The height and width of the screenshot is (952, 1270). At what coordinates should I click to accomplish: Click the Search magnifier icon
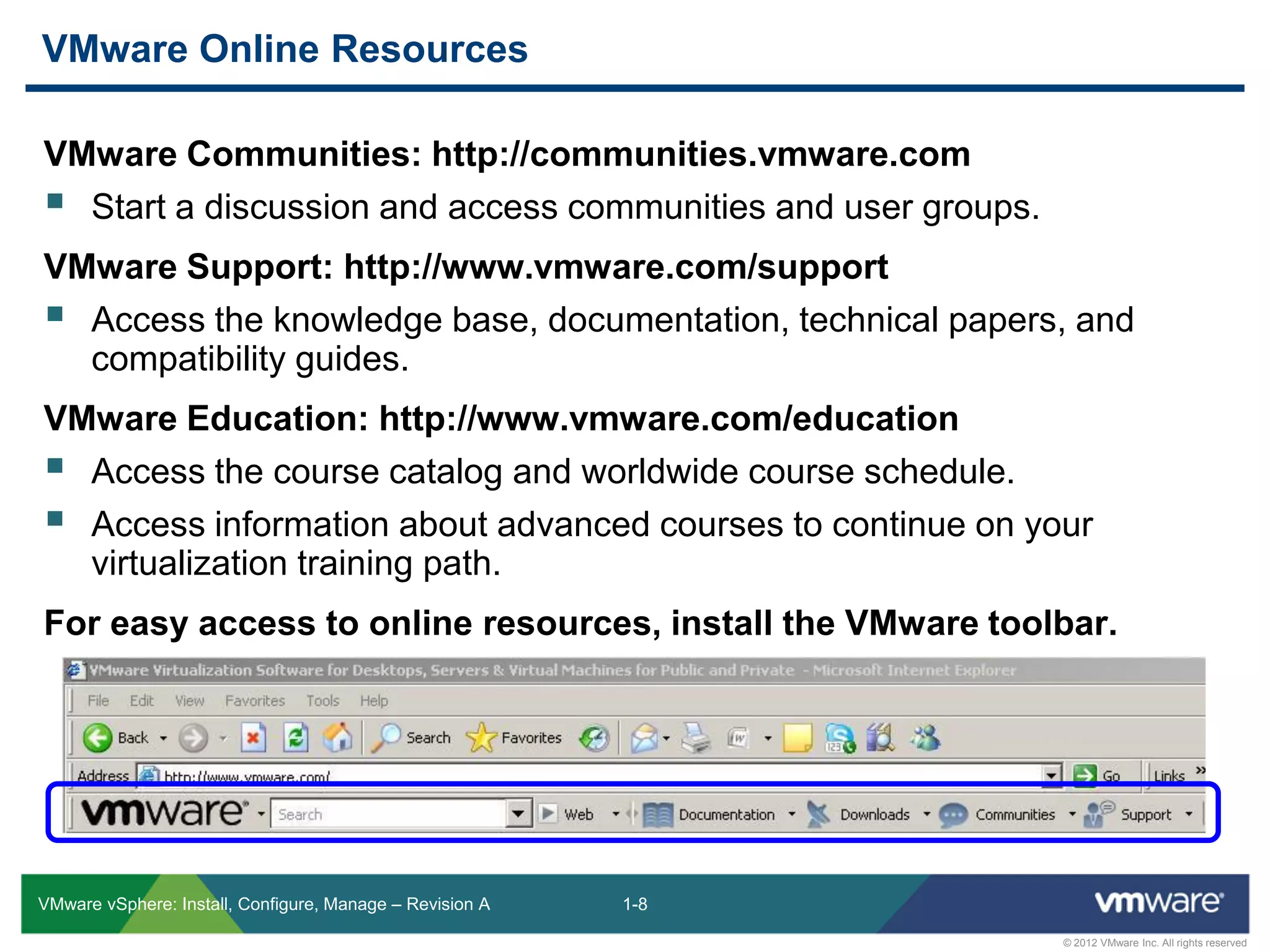386,738
